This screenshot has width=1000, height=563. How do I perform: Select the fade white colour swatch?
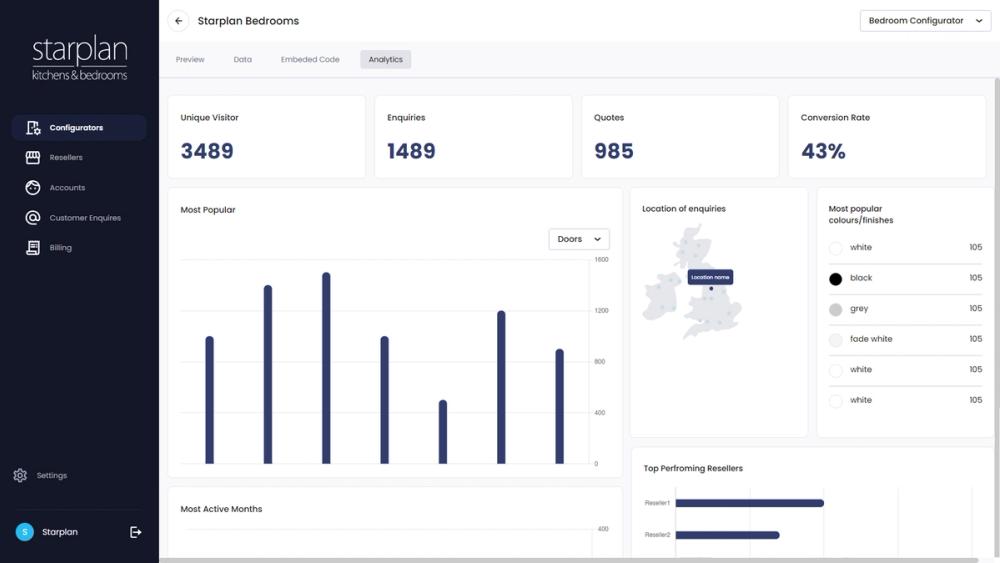835,340
